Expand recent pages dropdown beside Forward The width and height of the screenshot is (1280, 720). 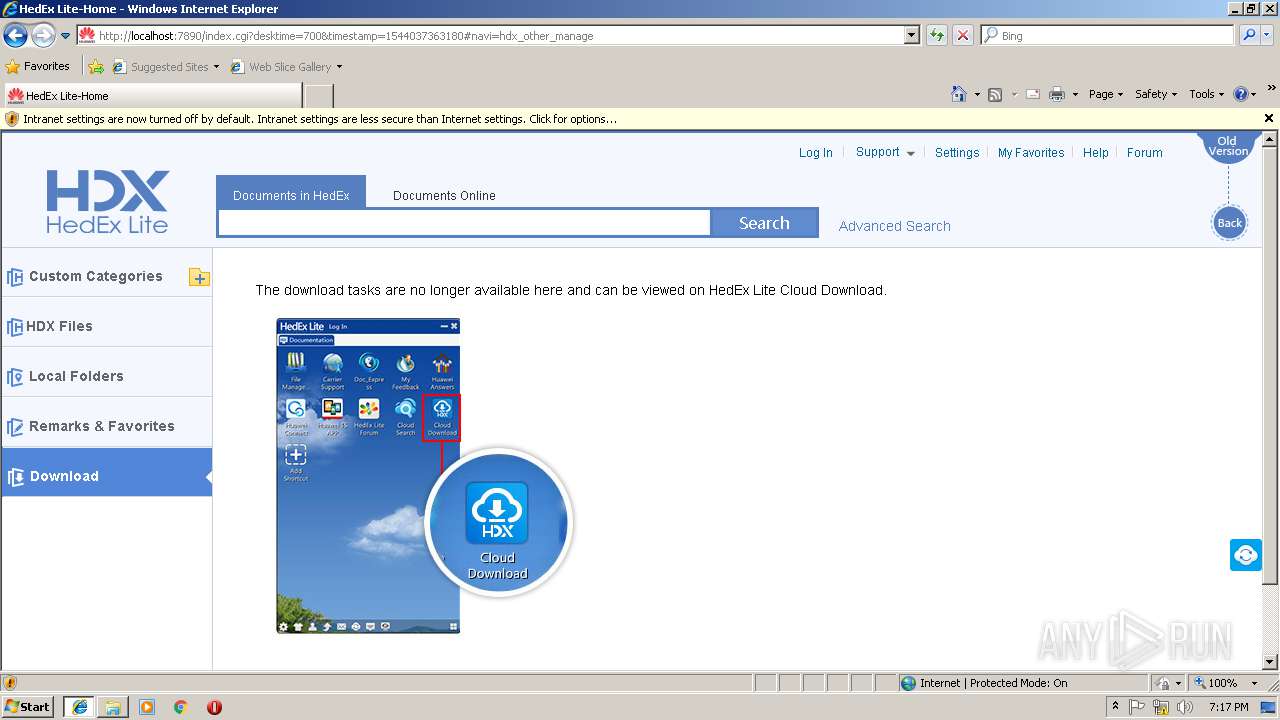(x=65, y=36)
